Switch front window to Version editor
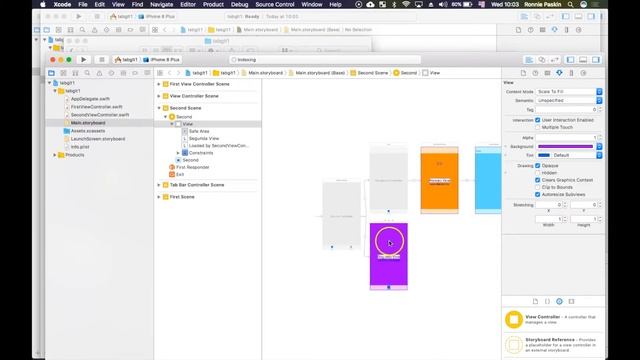This screenshot has width=640, height=360. (554, 60)
